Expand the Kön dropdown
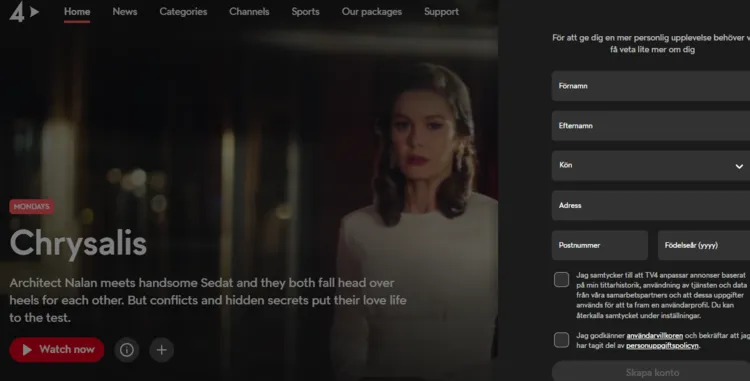Screen dimensions: 750x381 [651, 165]
